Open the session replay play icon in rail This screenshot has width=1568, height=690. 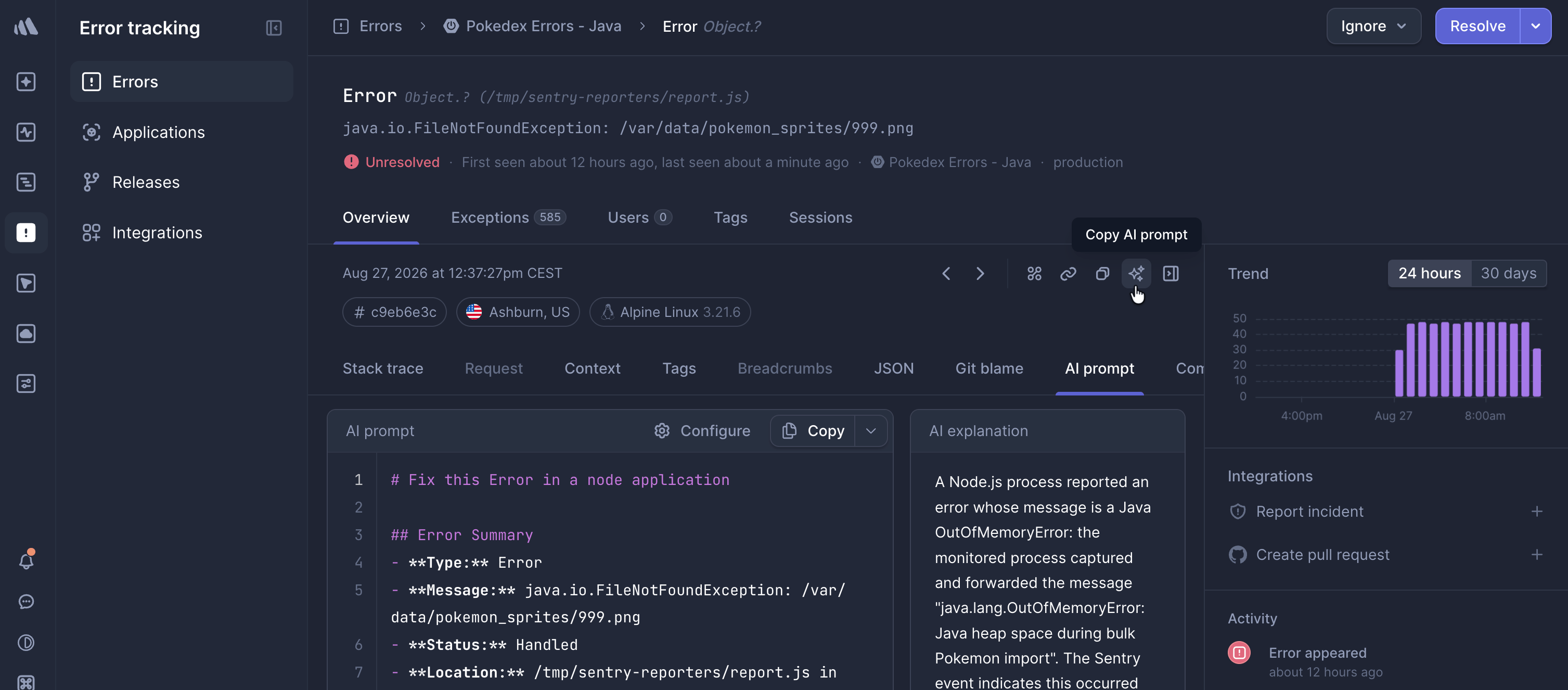[25, 283]
